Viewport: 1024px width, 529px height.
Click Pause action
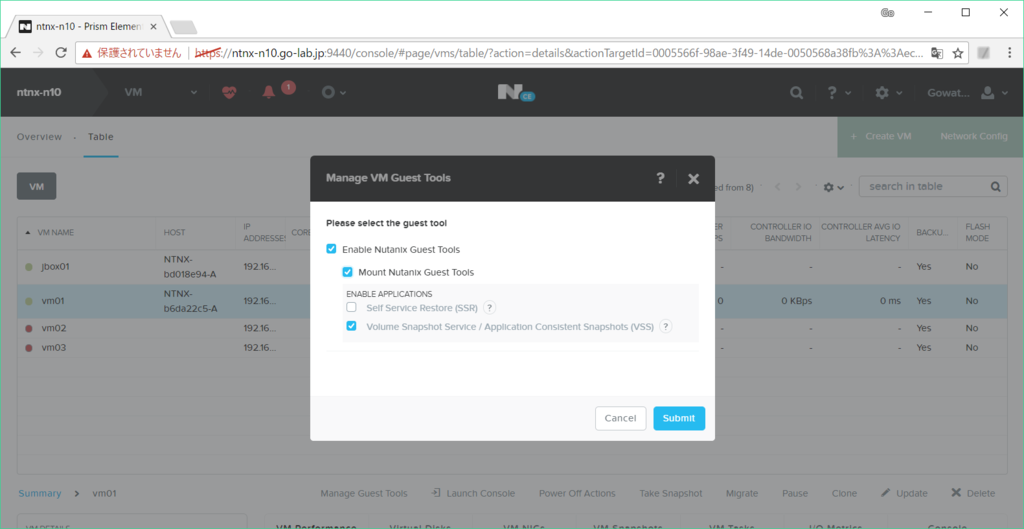[x=795, y=494]
